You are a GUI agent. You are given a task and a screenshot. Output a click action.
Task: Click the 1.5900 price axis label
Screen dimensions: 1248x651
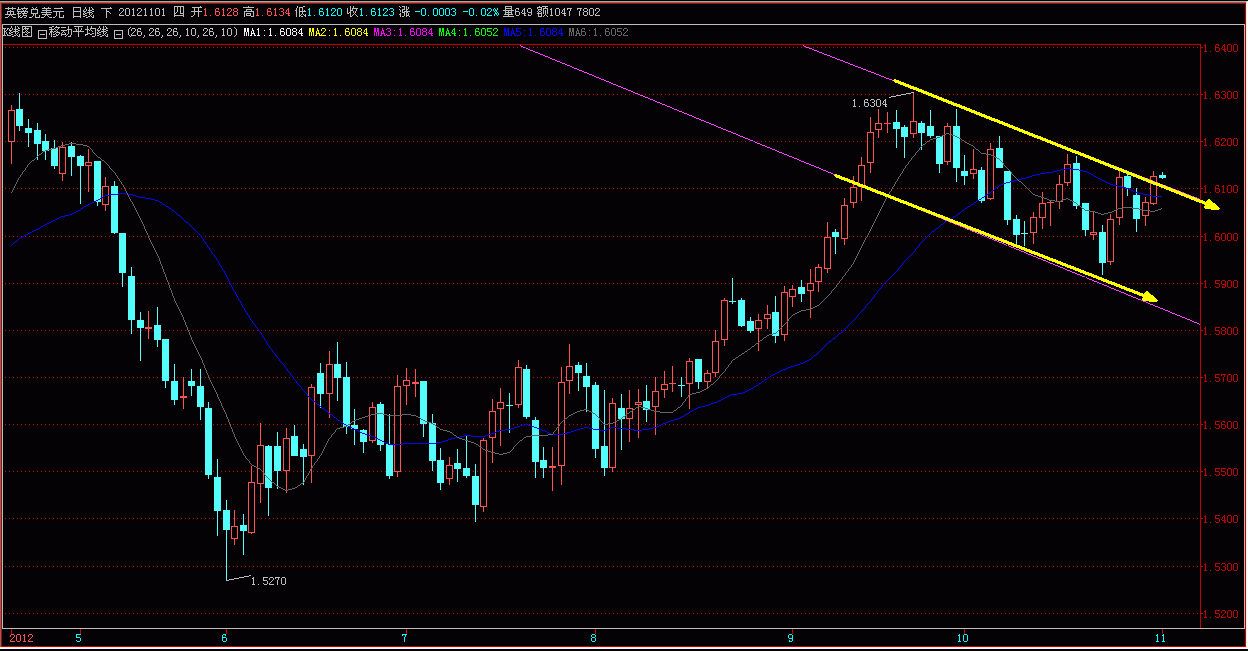coord(1223,284)
